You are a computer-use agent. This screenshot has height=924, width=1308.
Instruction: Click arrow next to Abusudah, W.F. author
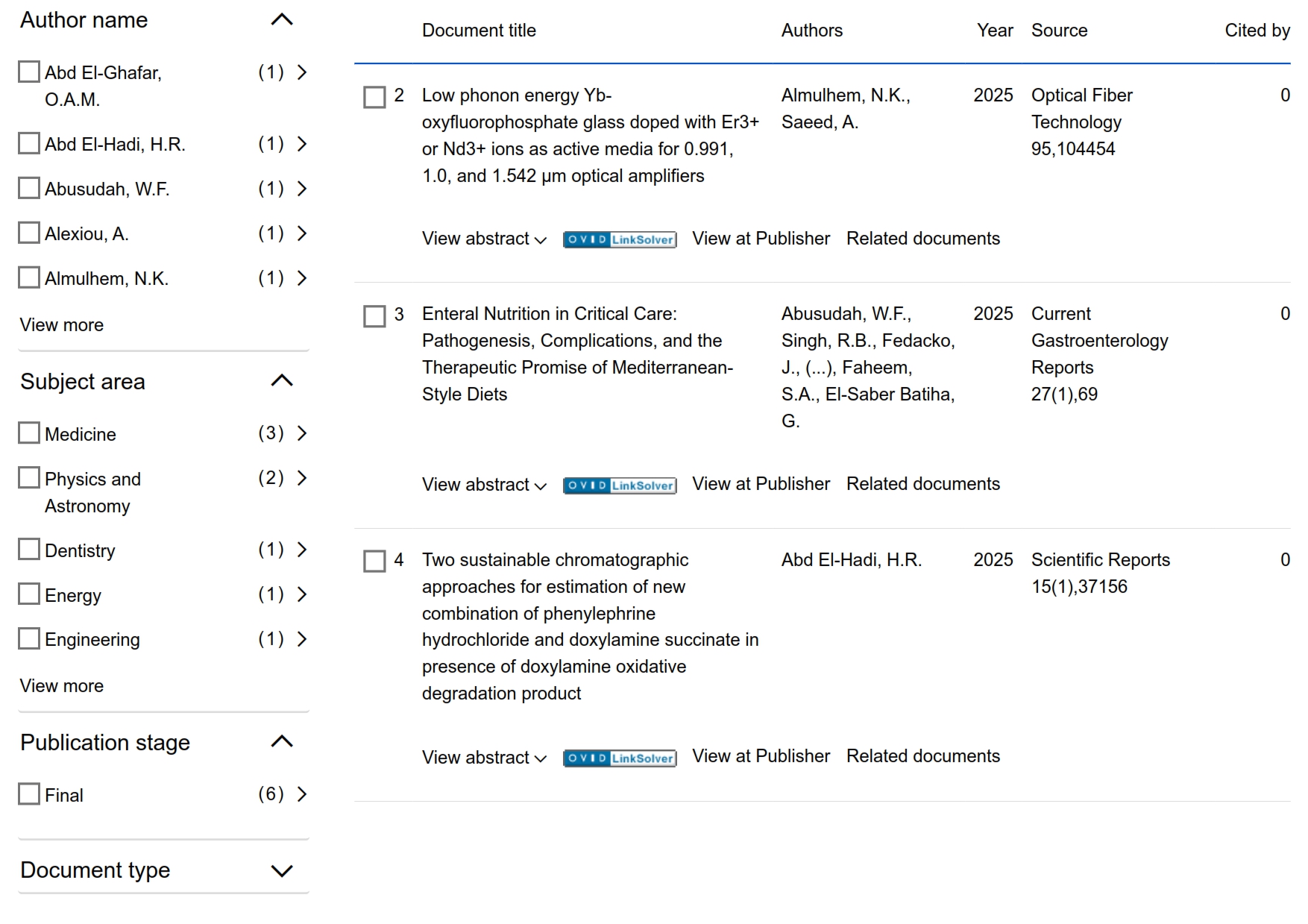point(302,189)
